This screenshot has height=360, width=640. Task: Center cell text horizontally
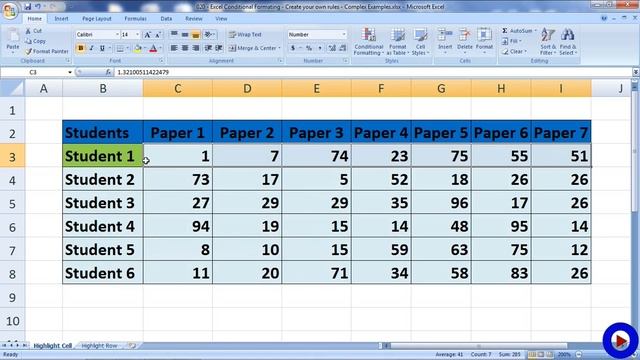185,48
